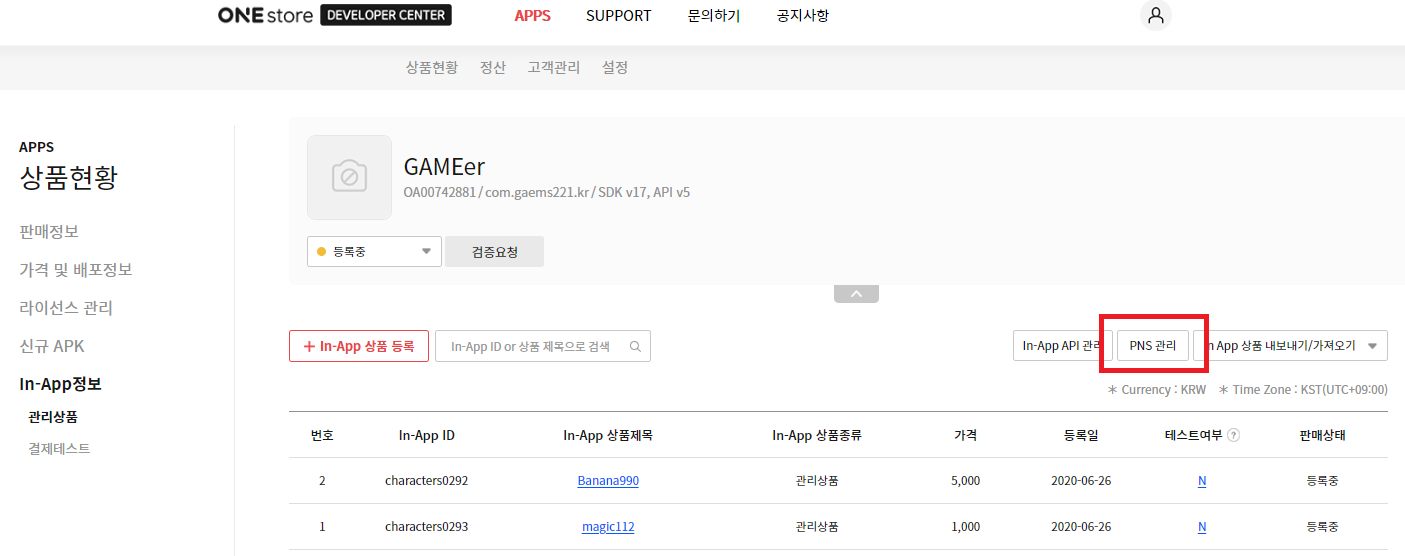
Task: Open the APPS top menu
Action: 532,16
